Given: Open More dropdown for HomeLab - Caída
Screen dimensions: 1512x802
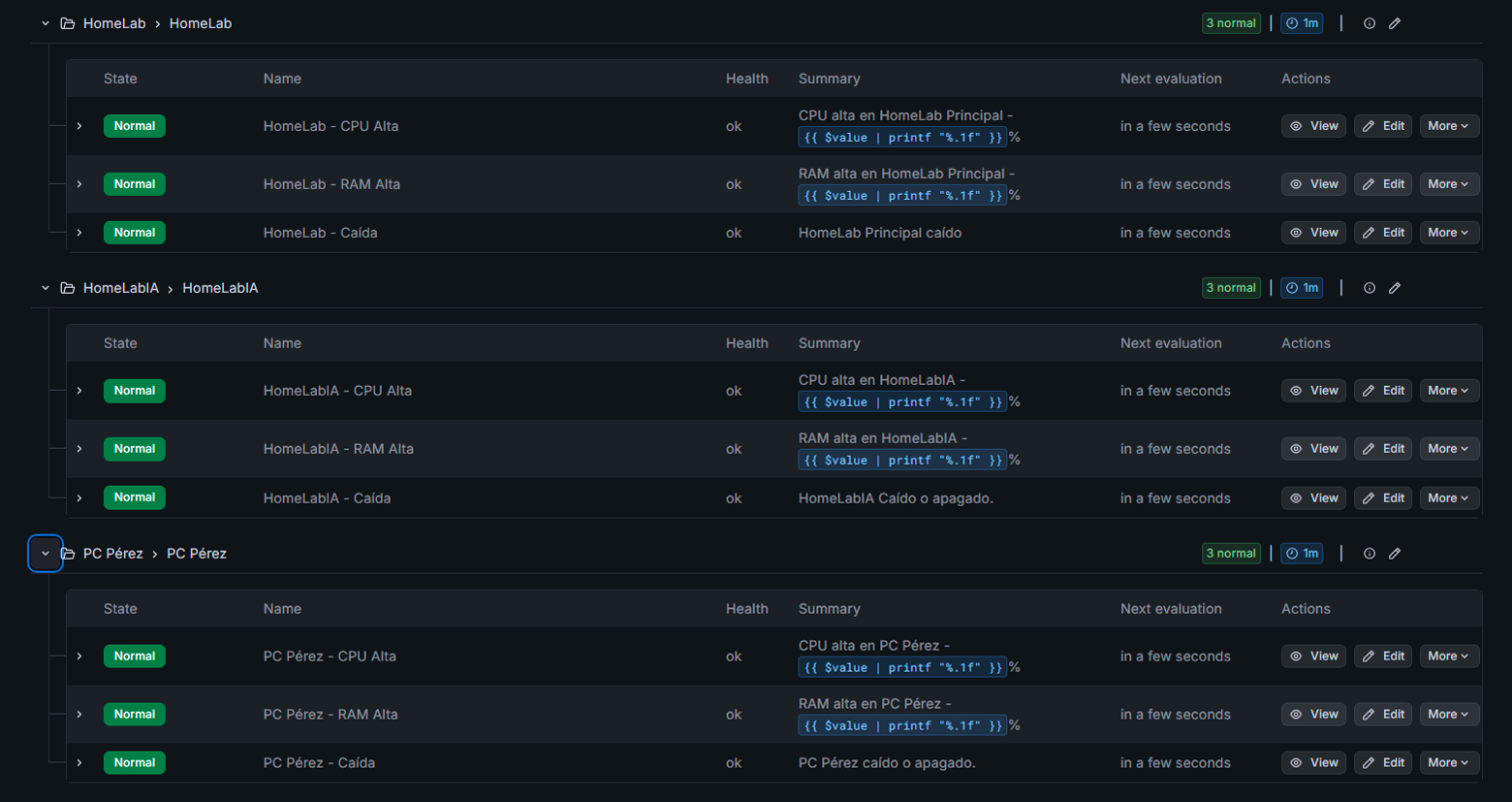Looking at the screenshot, I should 1448,232.
